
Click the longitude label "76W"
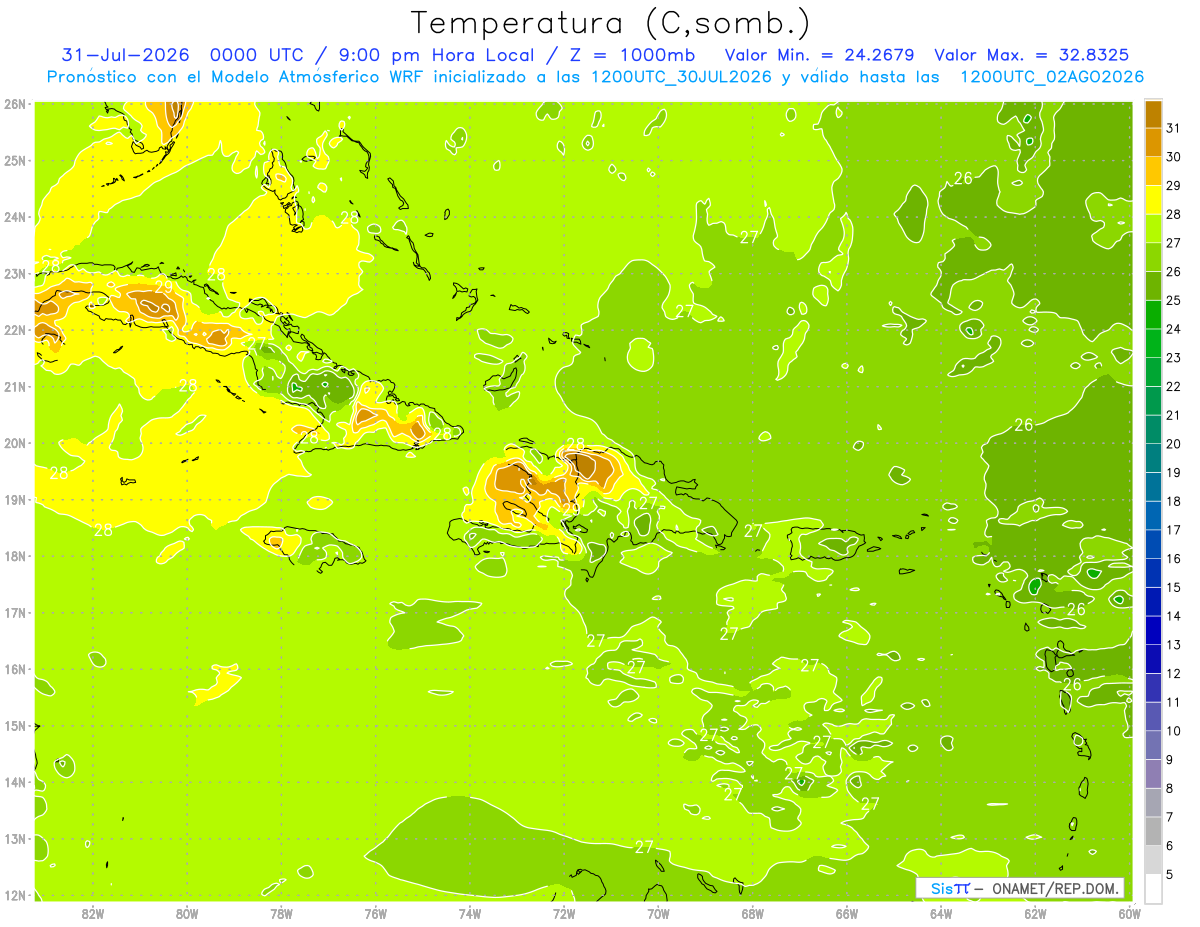pyautogui.click(x=376, y=913)
